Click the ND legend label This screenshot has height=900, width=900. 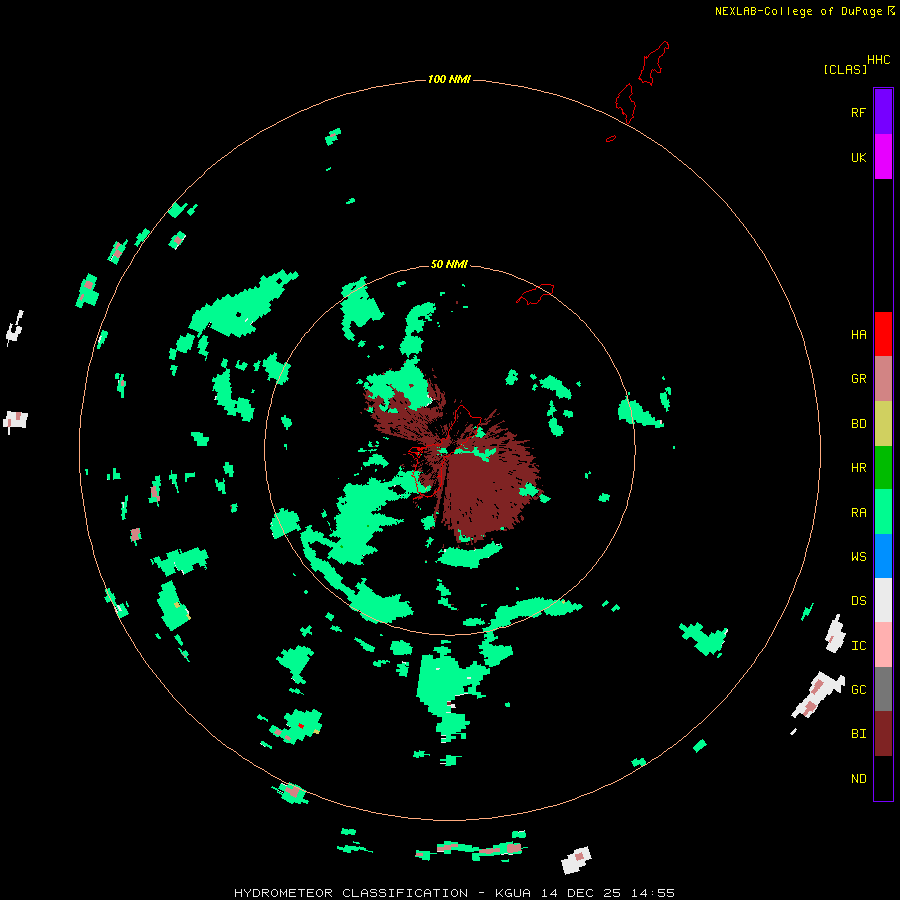[x=858, y=778]
